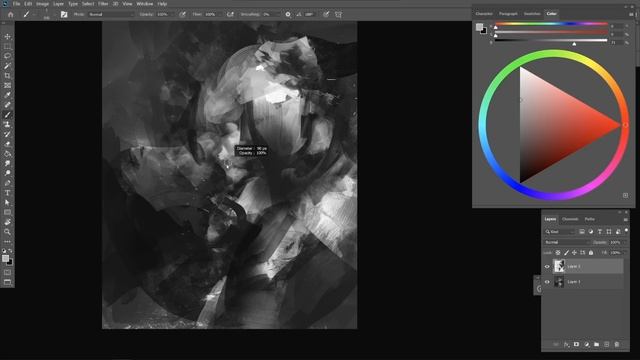Click the hue ring of the color wheel
Image resolution: width=640 pixels, height=360 pixels.
(x=553, y=54)
